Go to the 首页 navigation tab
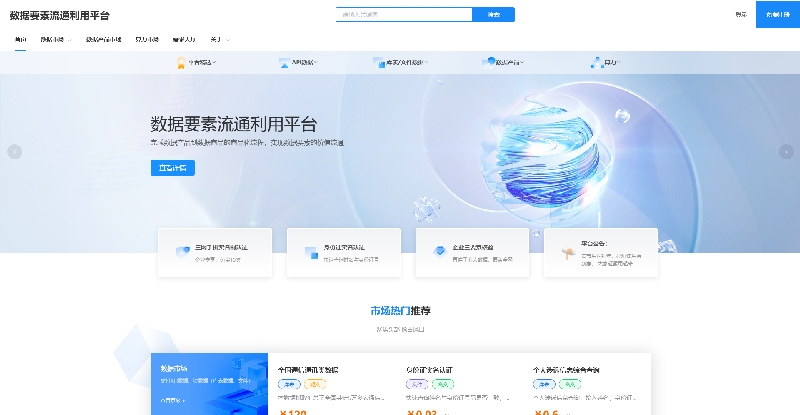The width and height of the screenshot is (800, 415). [x=21, y=40]
